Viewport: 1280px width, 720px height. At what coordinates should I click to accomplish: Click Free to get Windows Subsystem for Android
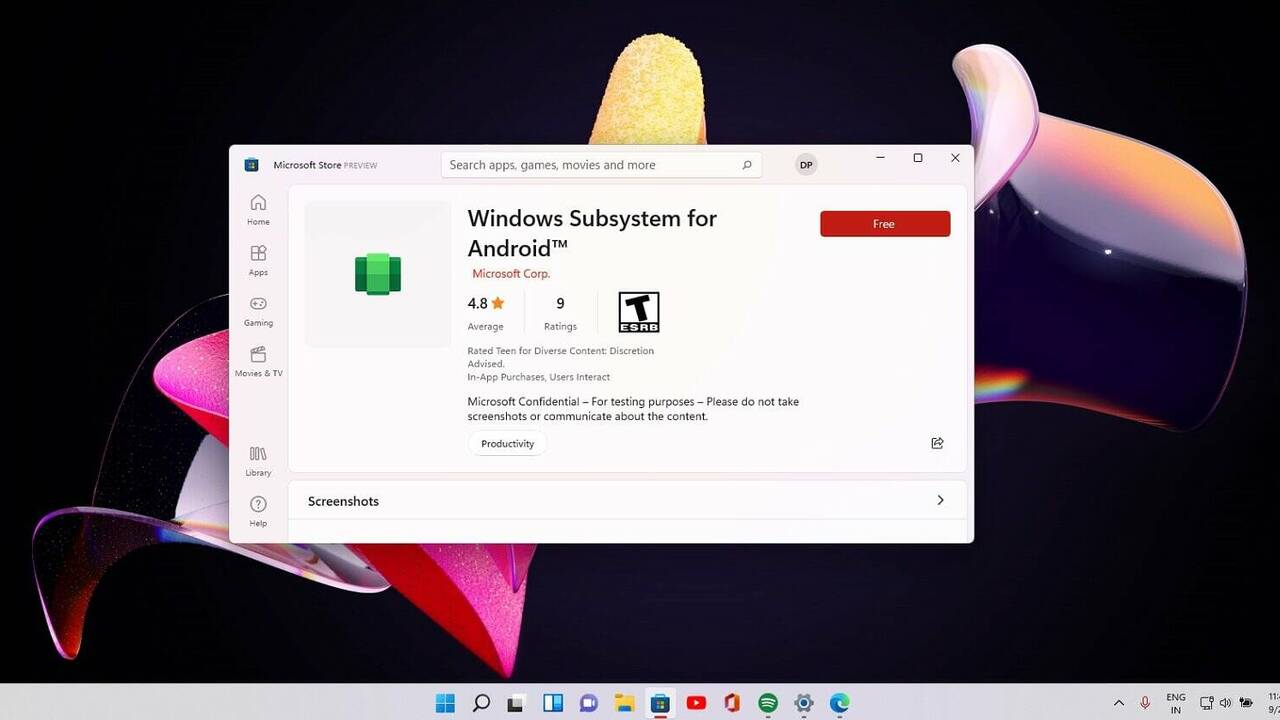884,223
